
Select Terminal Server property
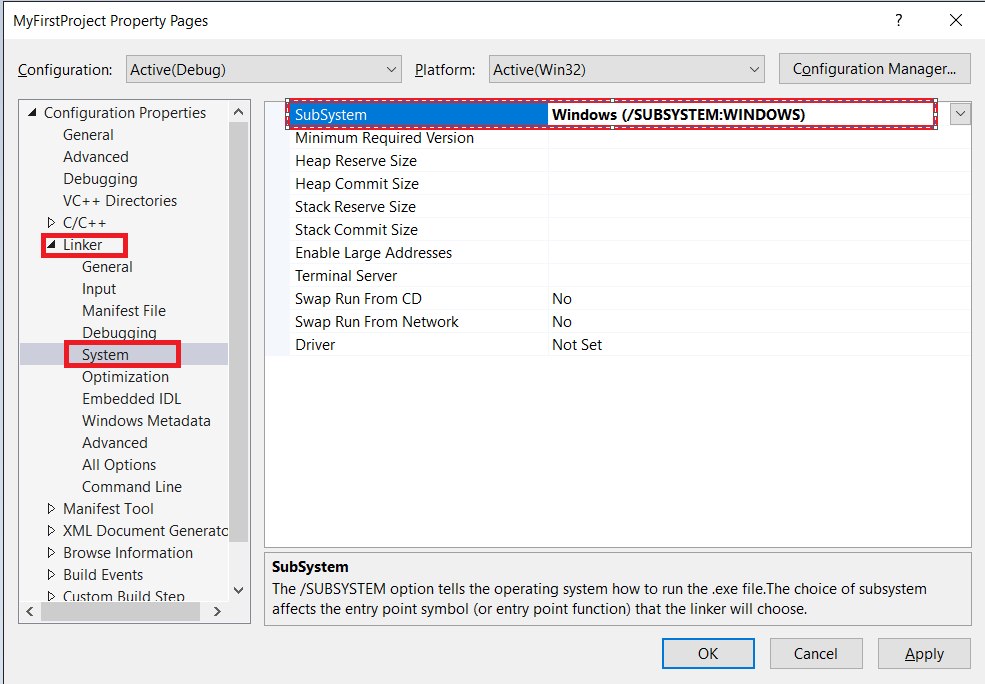pos(346,276)
